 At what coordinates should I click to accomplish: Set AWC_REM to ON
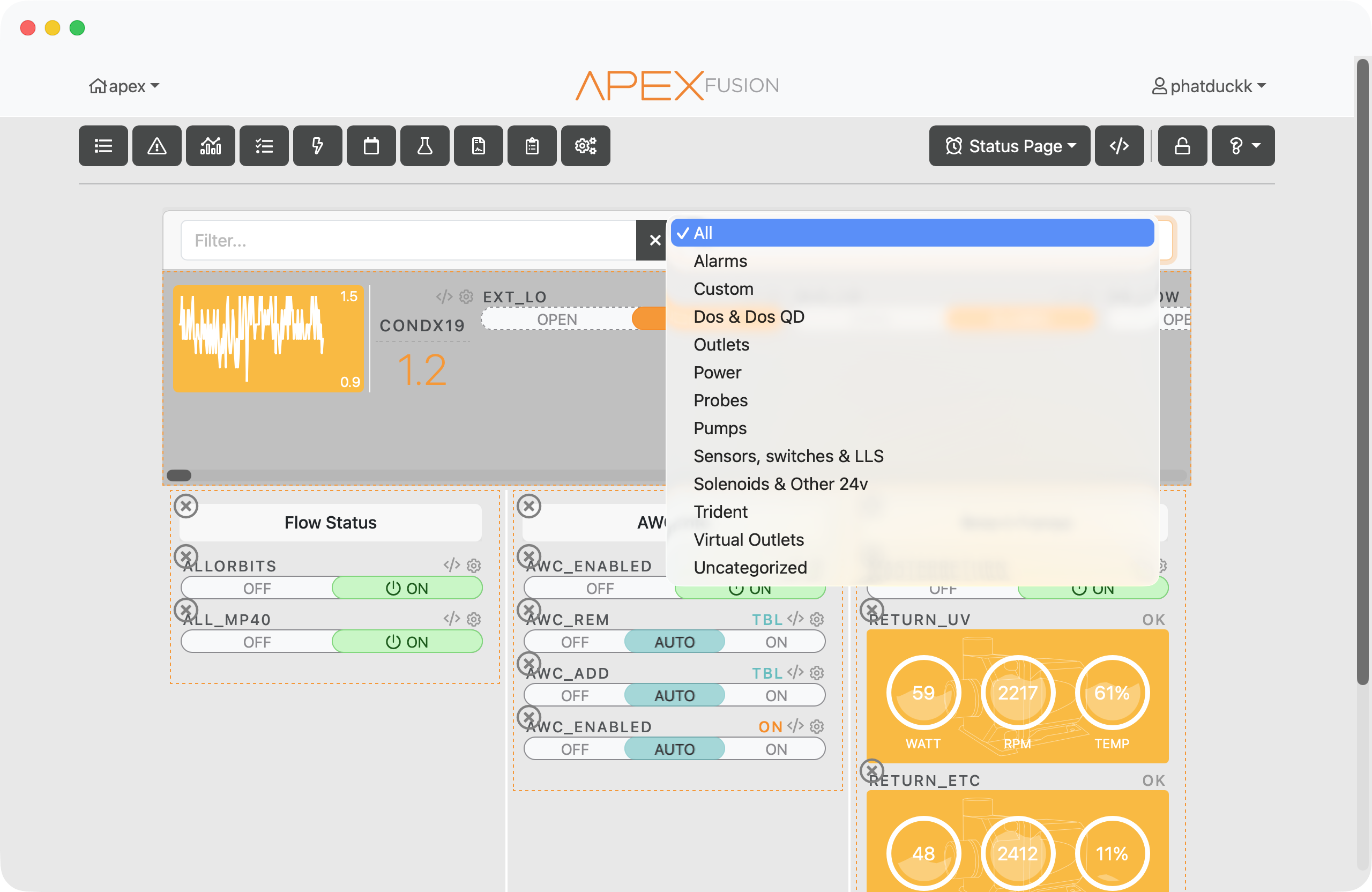click(776, 642)
